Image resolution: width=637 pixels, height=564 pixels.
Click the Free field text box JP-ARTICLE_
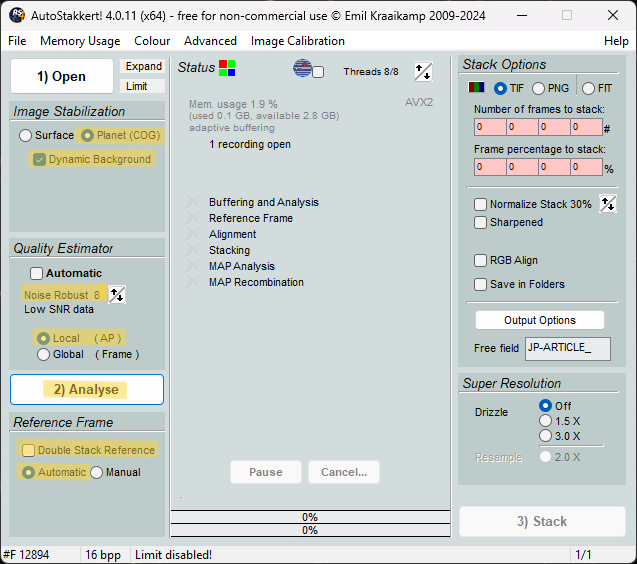coord(568,349)
